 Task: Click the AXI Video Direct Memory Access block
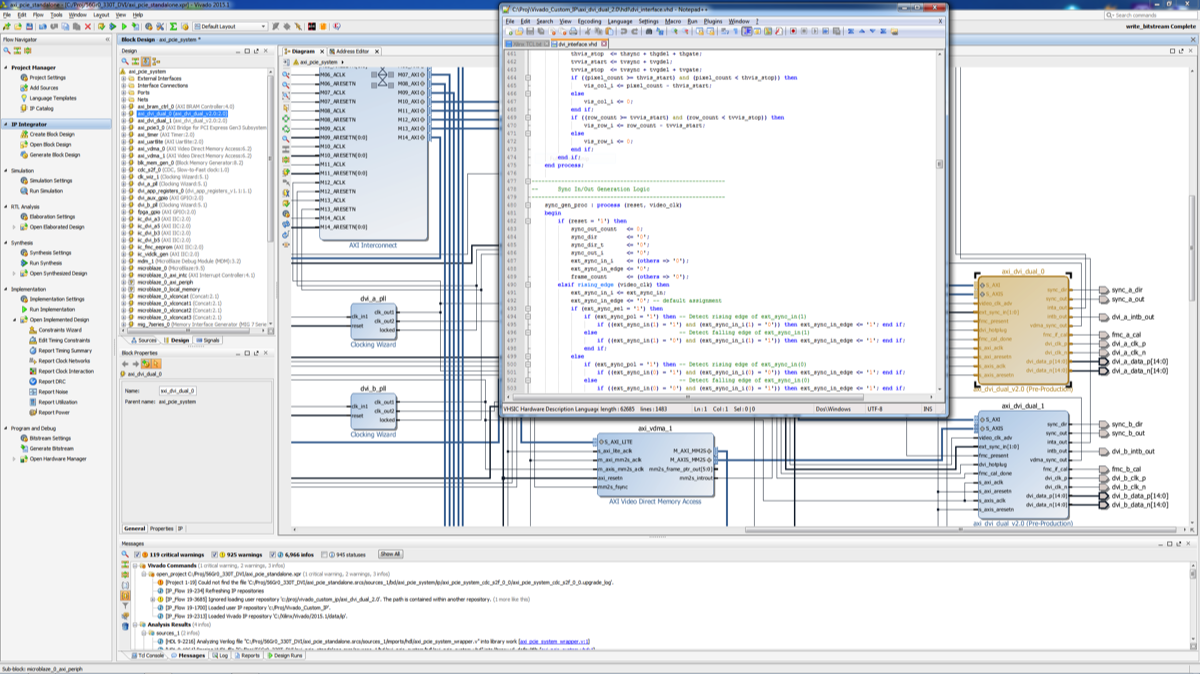click(x=657, y=464)
